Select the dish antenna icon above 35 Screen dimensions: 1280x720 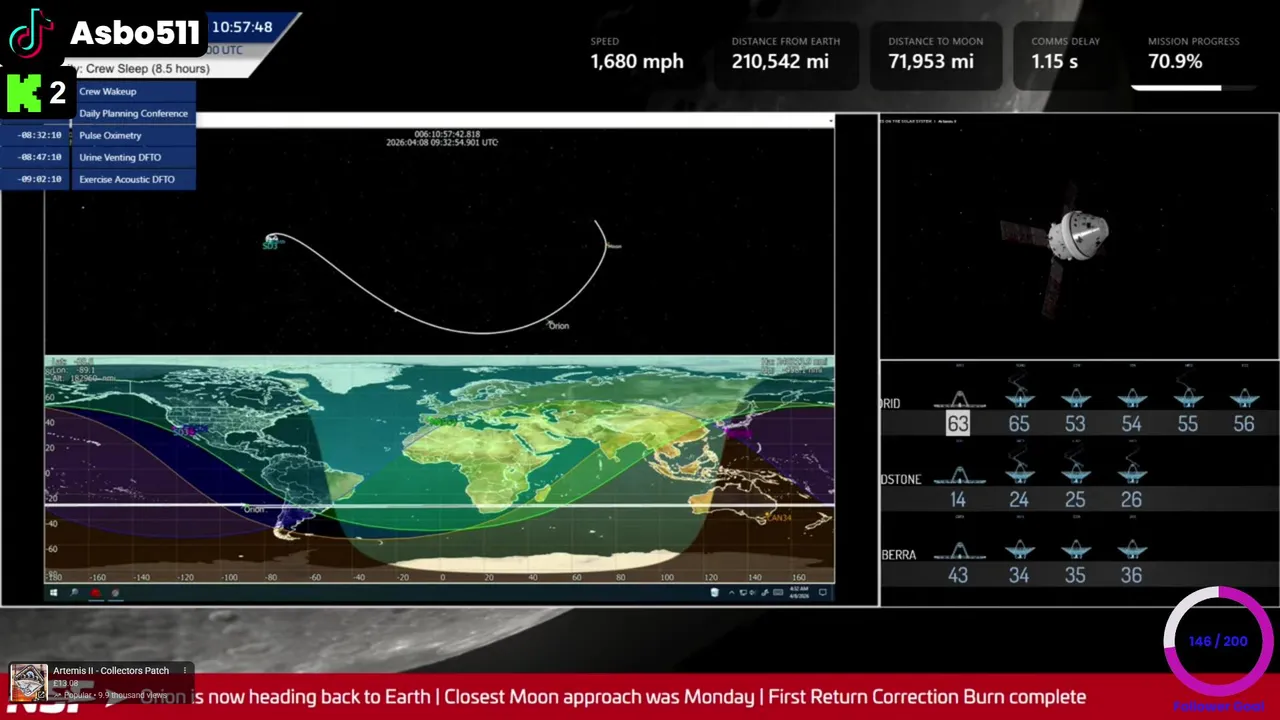point(1075,549)
